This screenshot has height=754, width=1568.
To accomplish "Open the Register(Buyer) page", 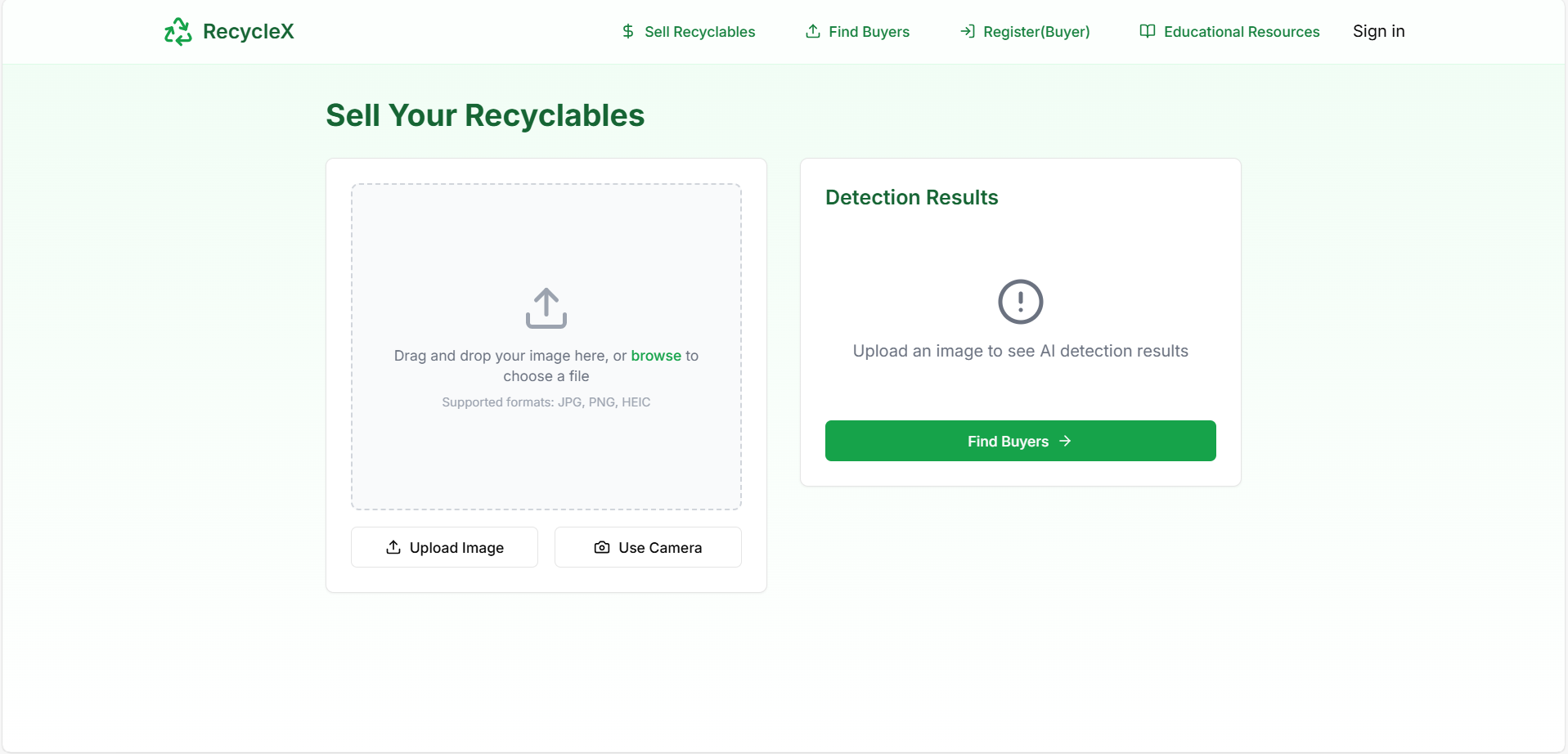I will (x=1036, y=31).
